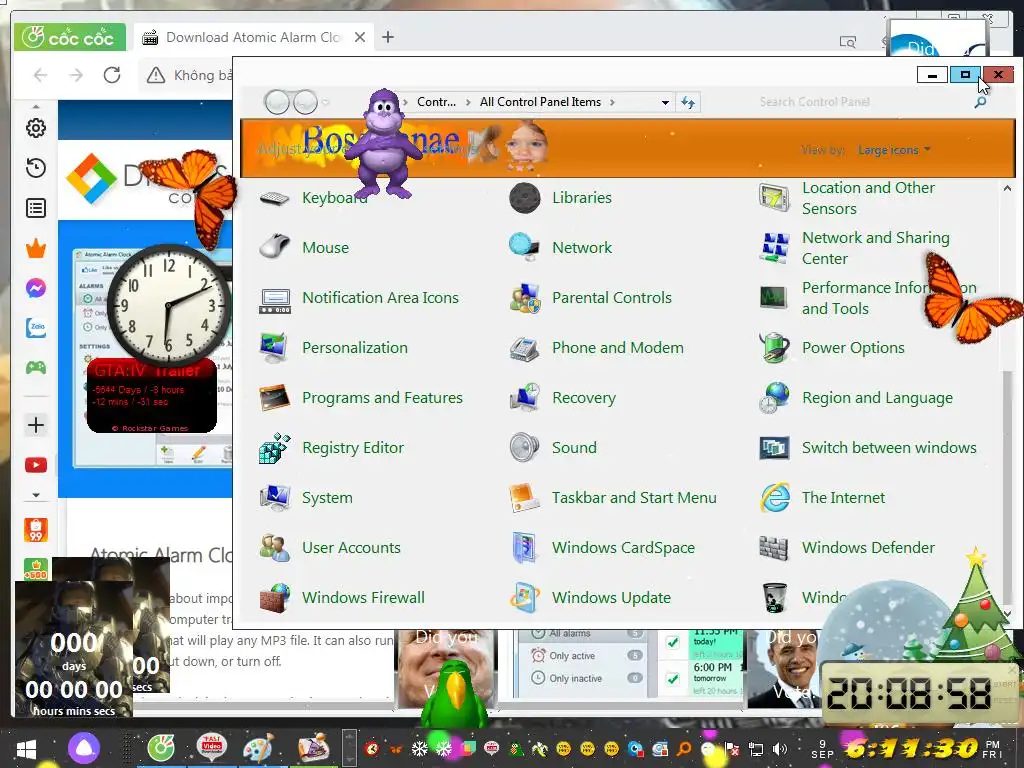Close the Atomic Alarm Clock browser tab

tap(360, 37)
